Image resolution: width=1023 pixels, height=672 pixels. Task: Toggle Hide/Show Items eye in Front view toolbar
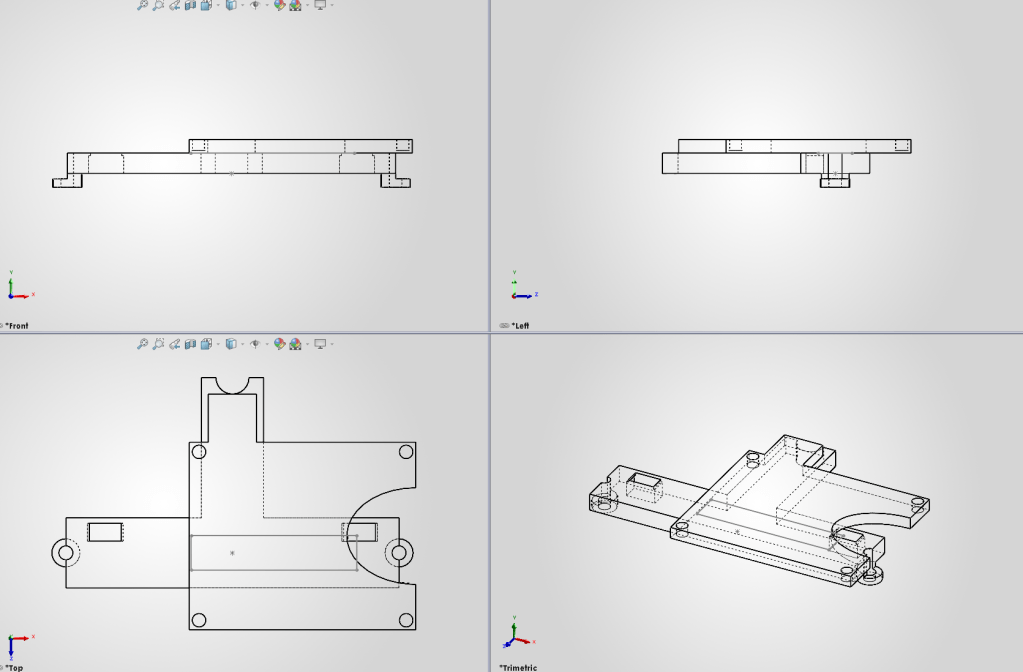254,5
